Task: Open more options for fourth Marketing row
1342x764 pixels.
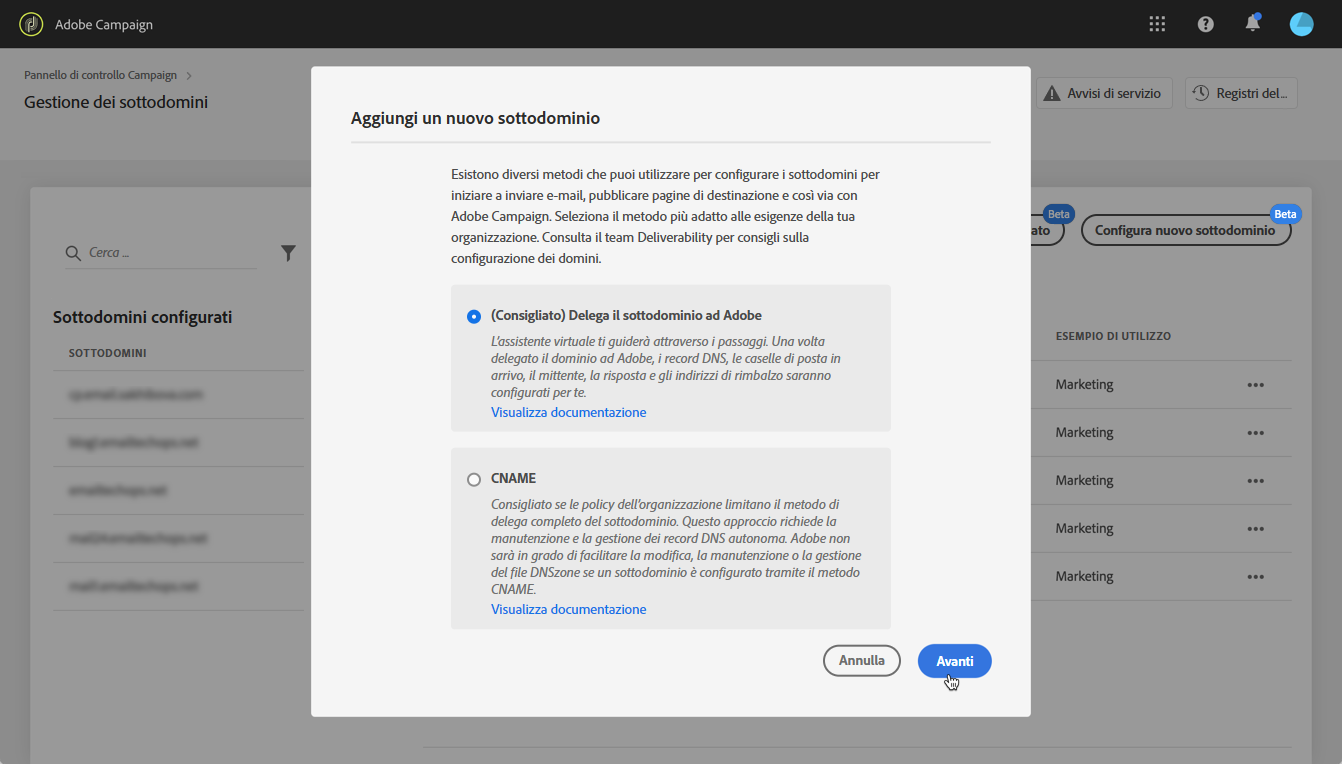Action: tap(1255, 529)
